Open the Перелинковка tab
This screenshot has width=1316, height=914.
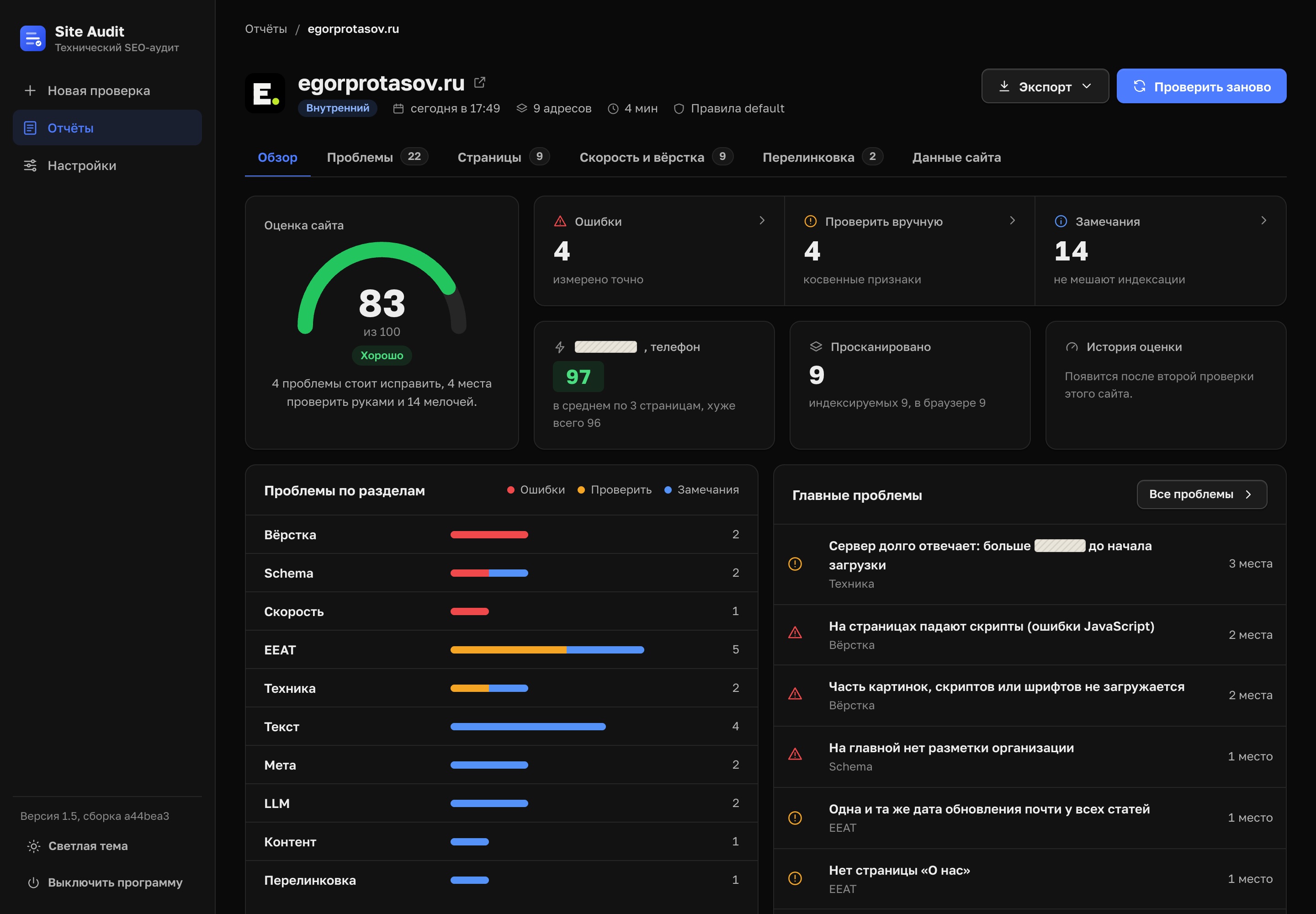click(822, 157)
